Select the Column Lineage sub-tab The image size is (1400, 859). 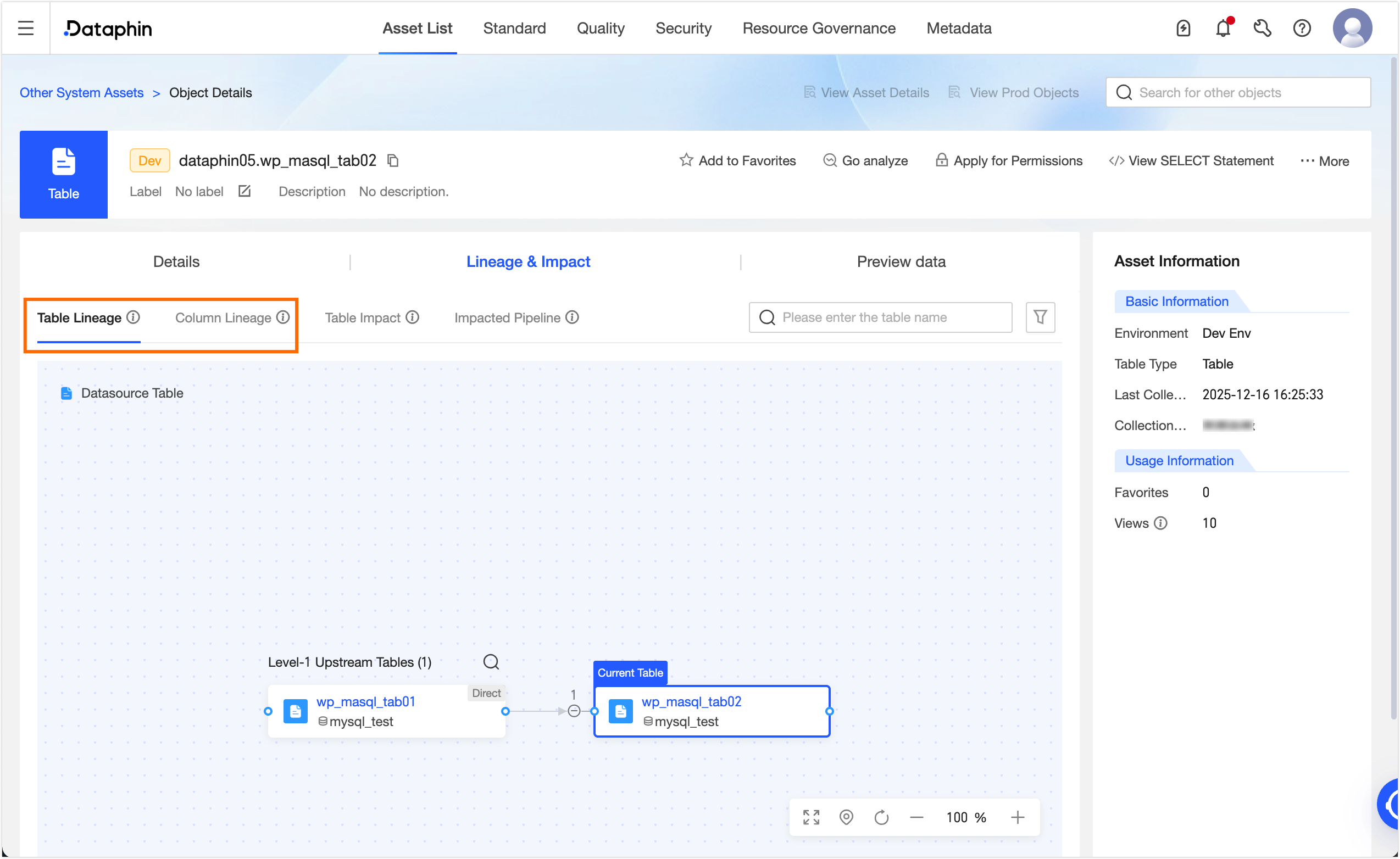[223, 317]
